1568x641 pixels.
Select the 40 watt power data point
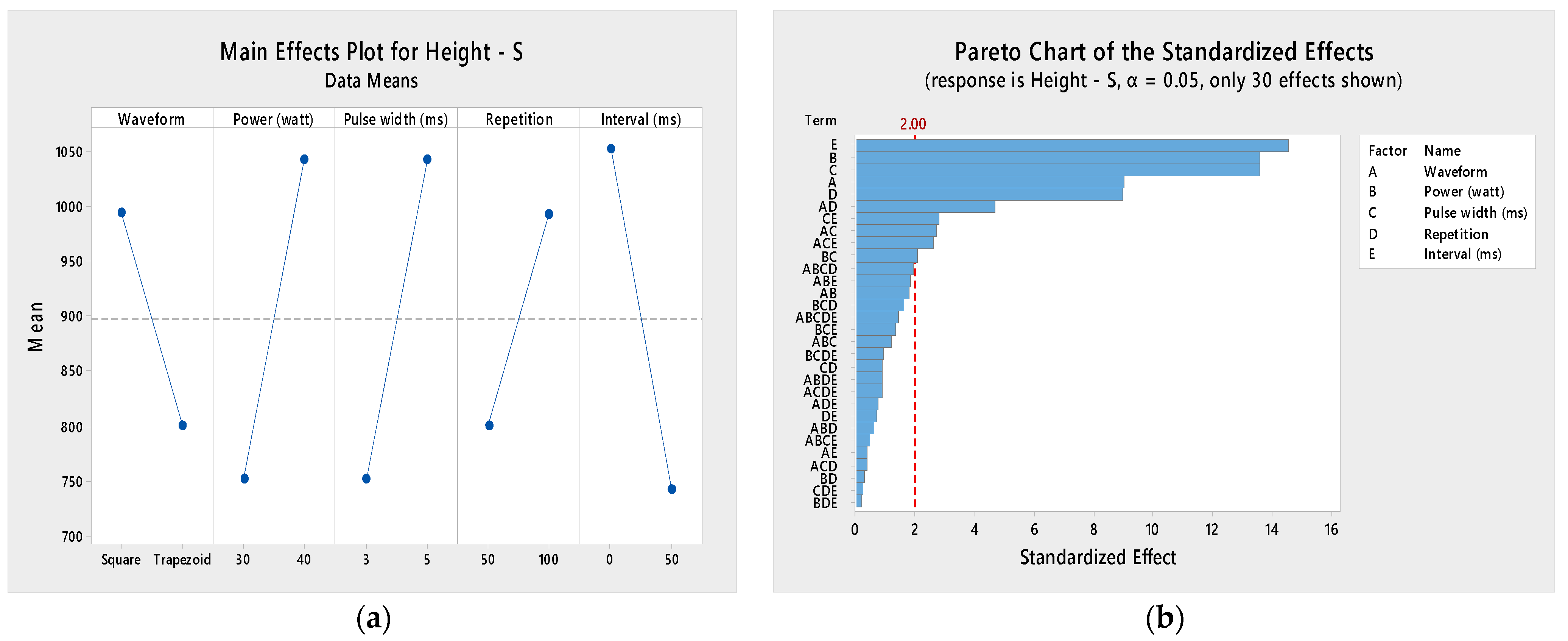[304, 159]
